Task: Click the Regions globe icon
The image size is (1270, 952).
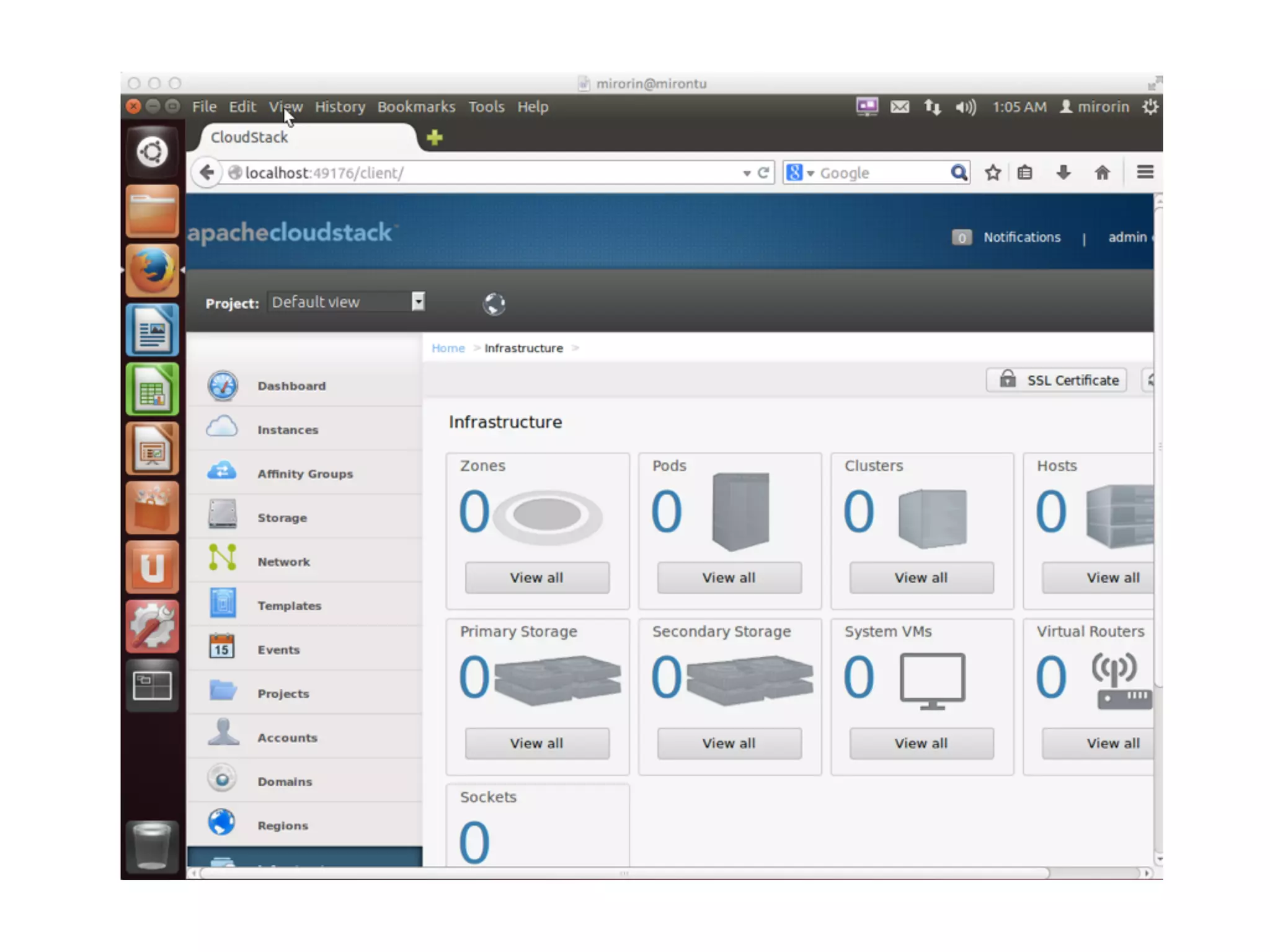Action: (x=222, y=823)
